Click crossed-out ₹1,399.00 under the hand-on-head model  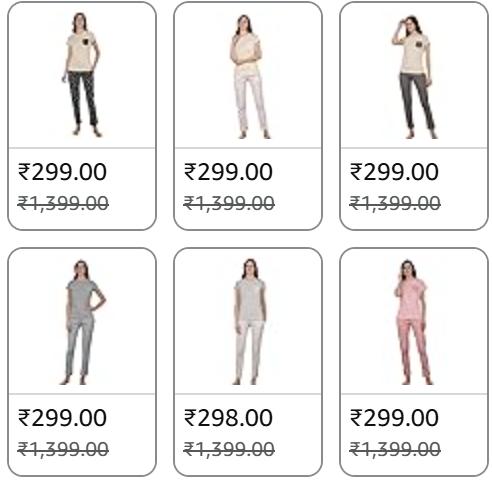pyautogui.click(x=395, y=203)
